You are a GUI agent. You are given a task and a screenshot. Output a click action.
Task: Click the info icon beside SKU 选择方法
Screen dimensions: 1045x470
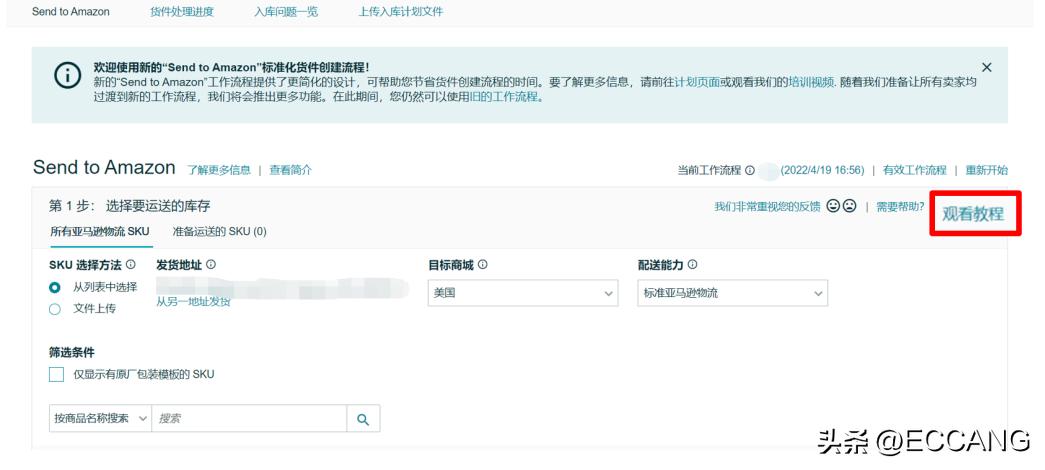(131, 265)
